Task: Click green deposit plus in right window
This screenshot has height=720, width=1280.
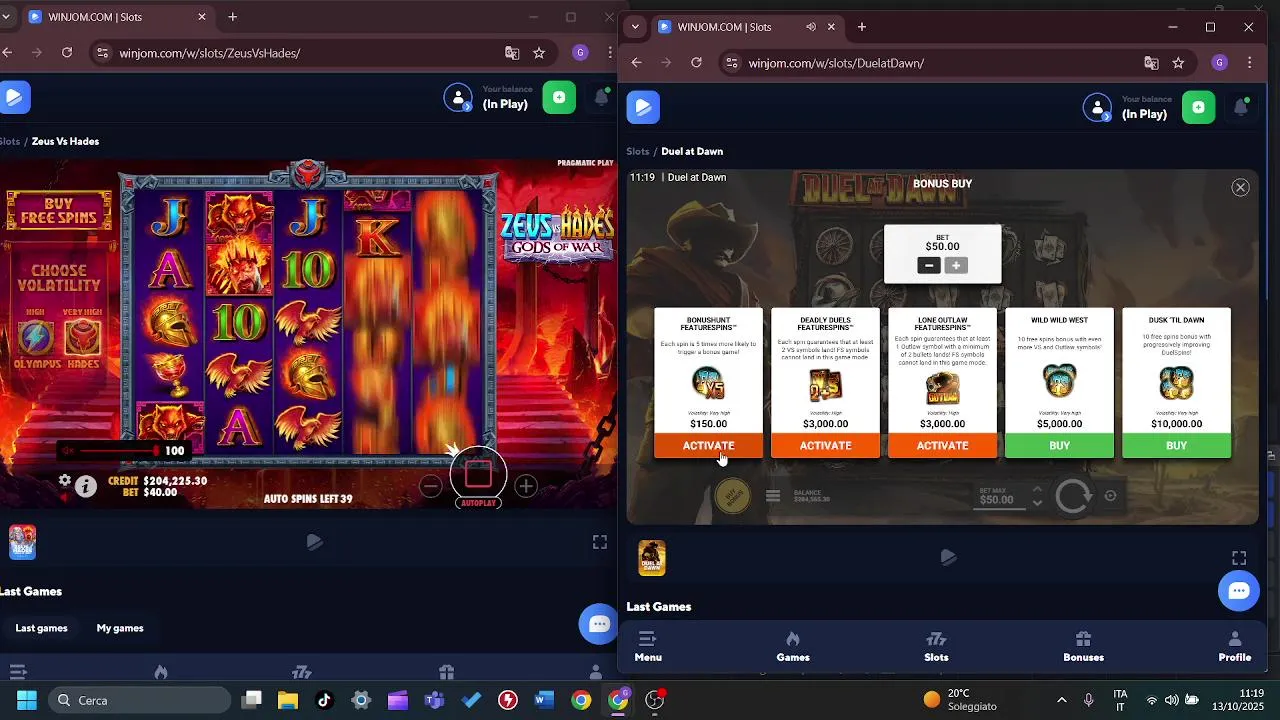Action: point(1198,107)
